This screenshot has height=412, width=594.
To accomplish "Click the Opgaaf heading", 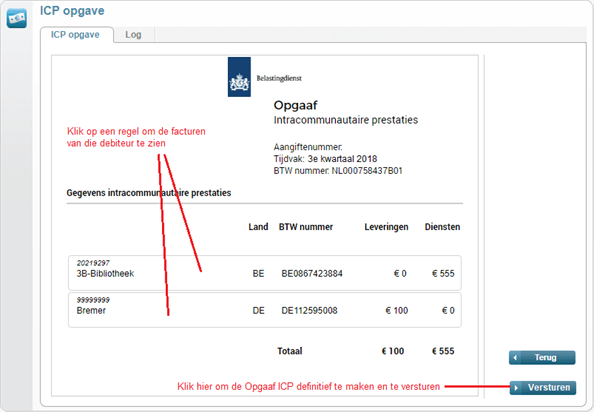I will 295,105.
